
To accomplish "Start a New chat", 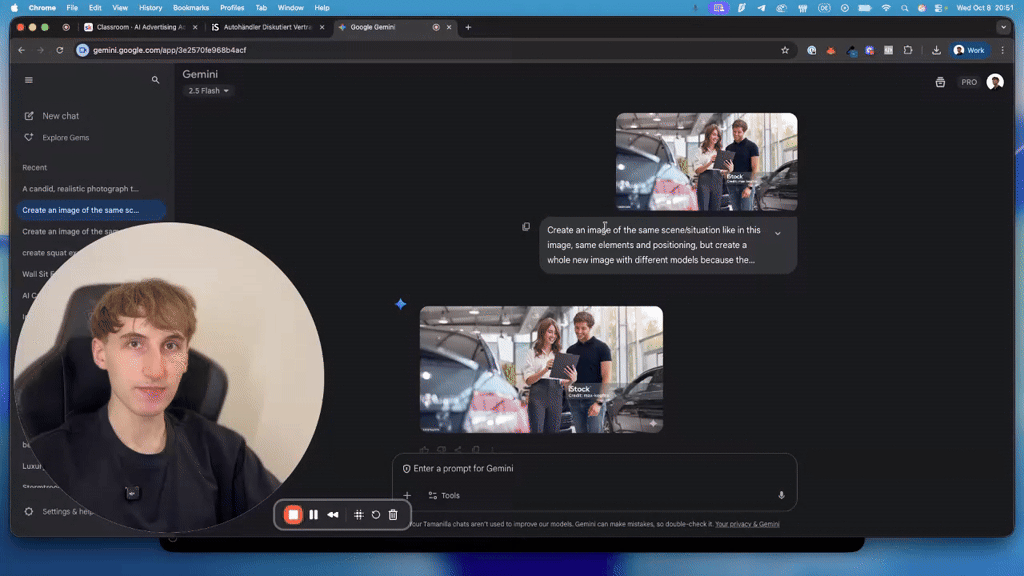I will [51, 116].
